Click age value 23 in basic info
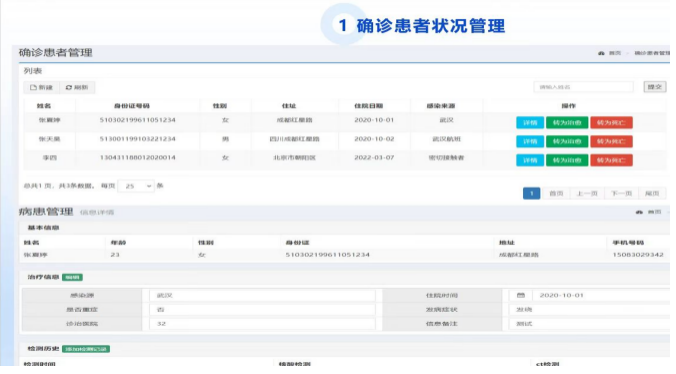This screenshot has width=676, height=374. 115,255
